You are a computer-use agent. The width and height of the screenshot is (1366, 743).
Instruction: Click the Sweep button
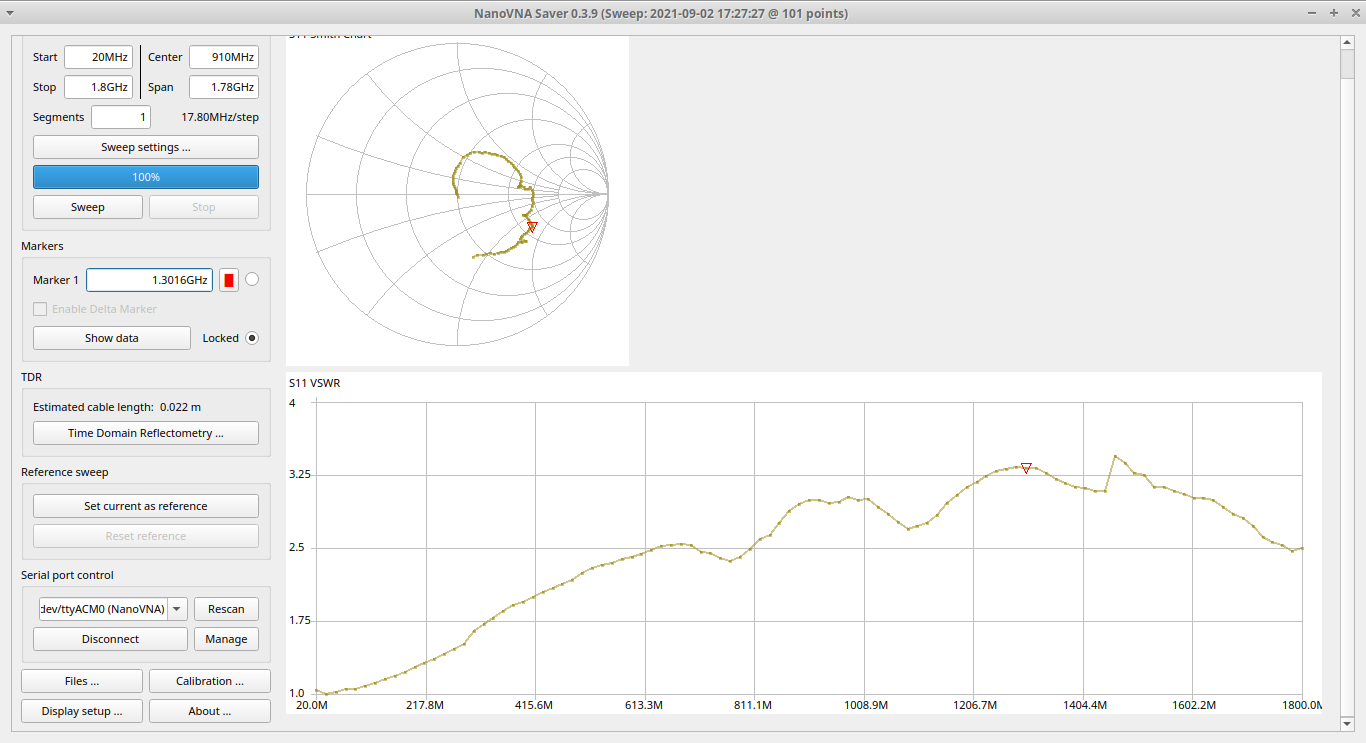pos(88,207)
